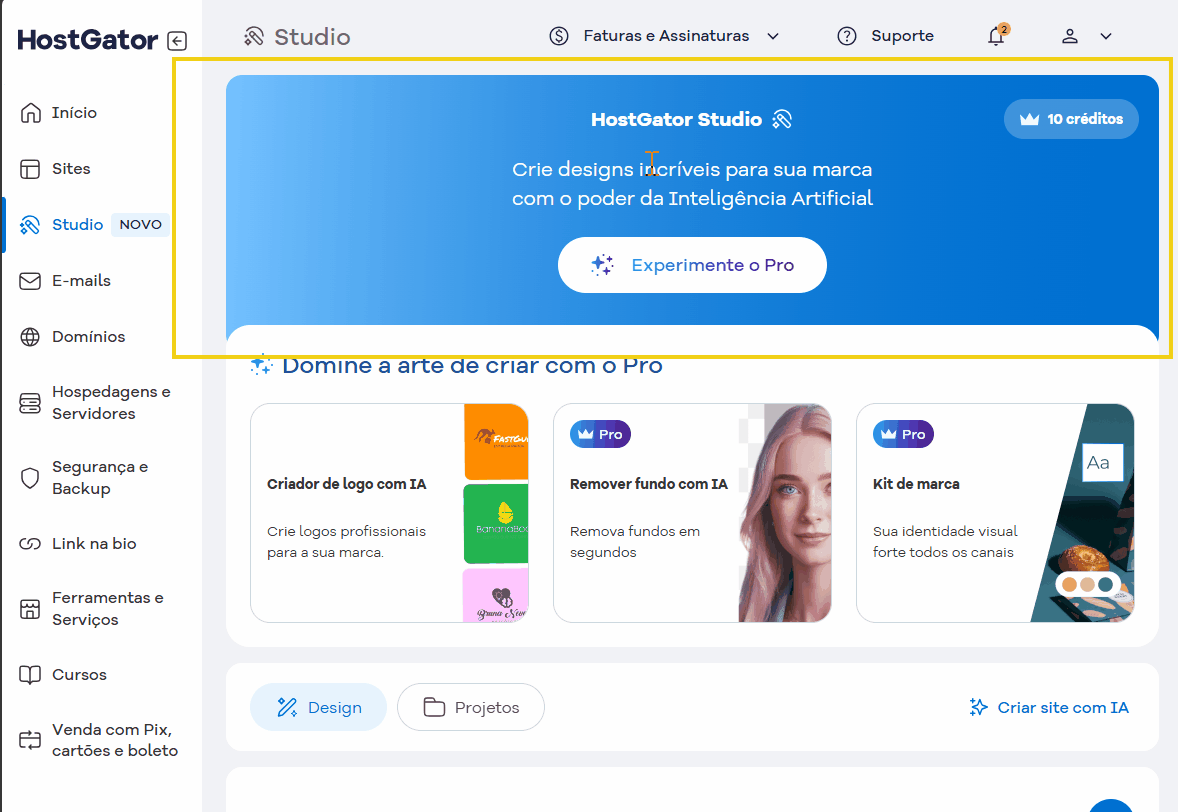The image size is (1178, 812).
Task: Open the Kit de marca card
Action: (995, 513)
